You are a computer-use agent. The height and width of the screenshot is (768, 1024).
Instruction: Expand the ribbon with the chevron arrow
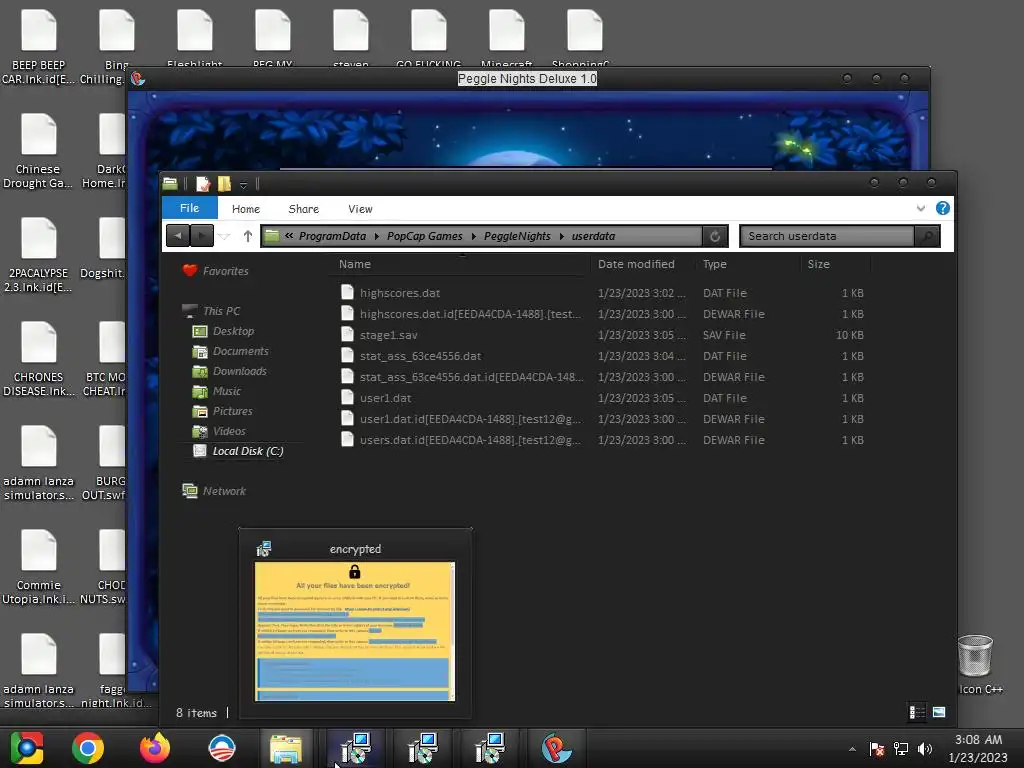pyautogui.click(x=920, y=208)
